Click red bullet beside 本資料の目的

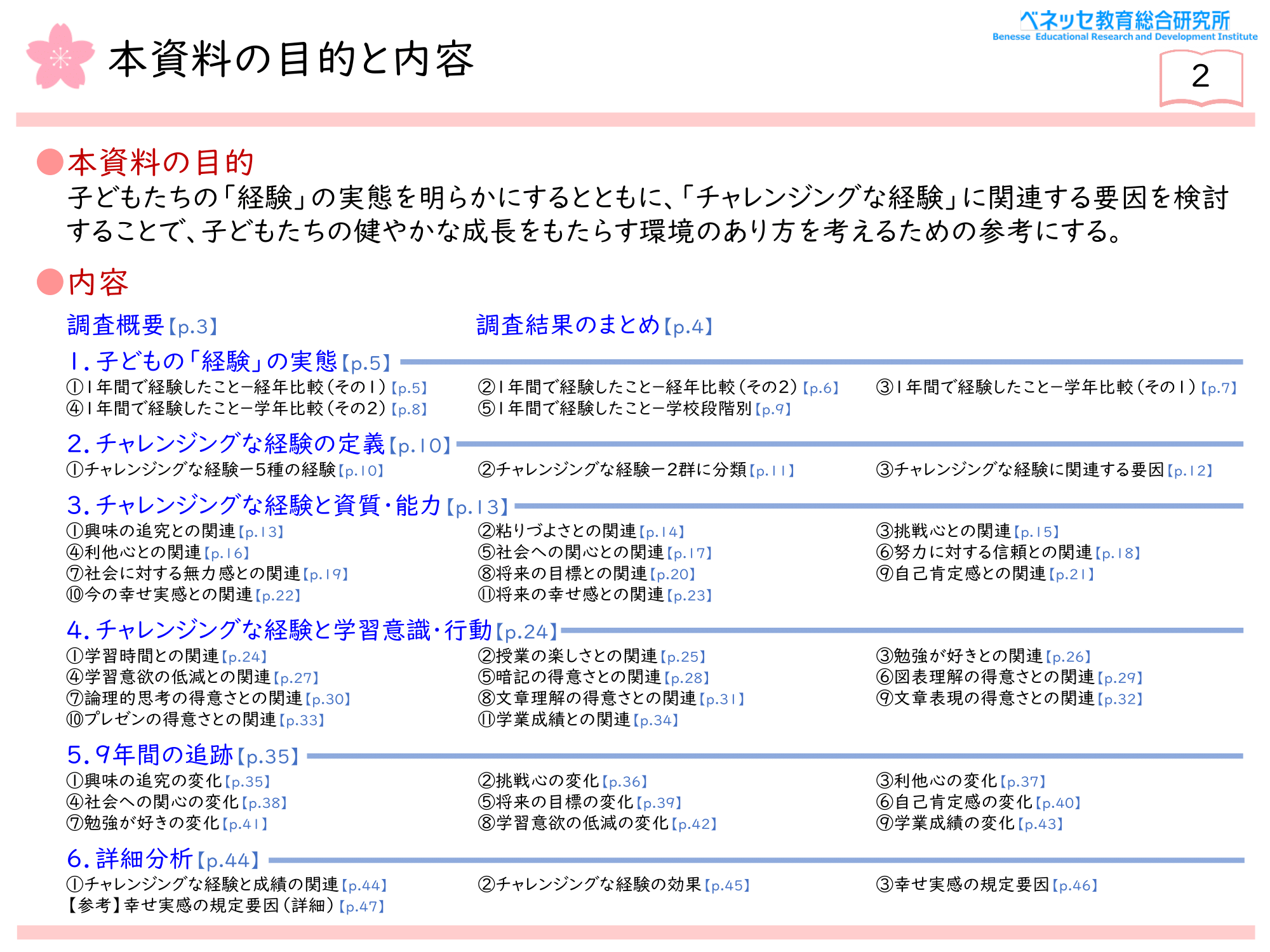click(50, 162)
